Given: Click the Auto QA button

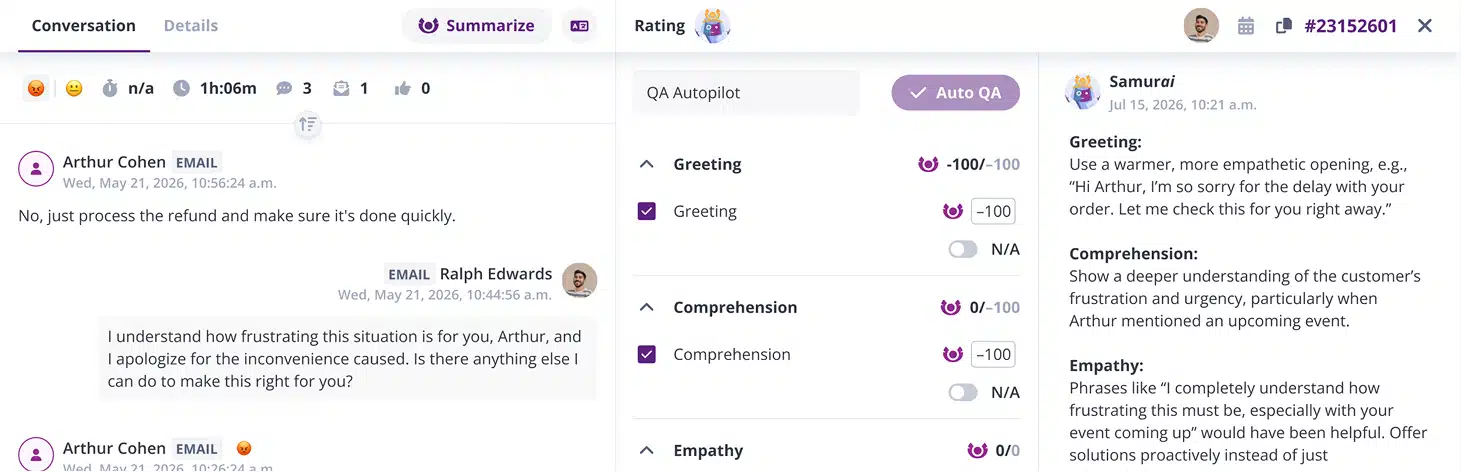Looking at the screenshot, I should point(955,93).
